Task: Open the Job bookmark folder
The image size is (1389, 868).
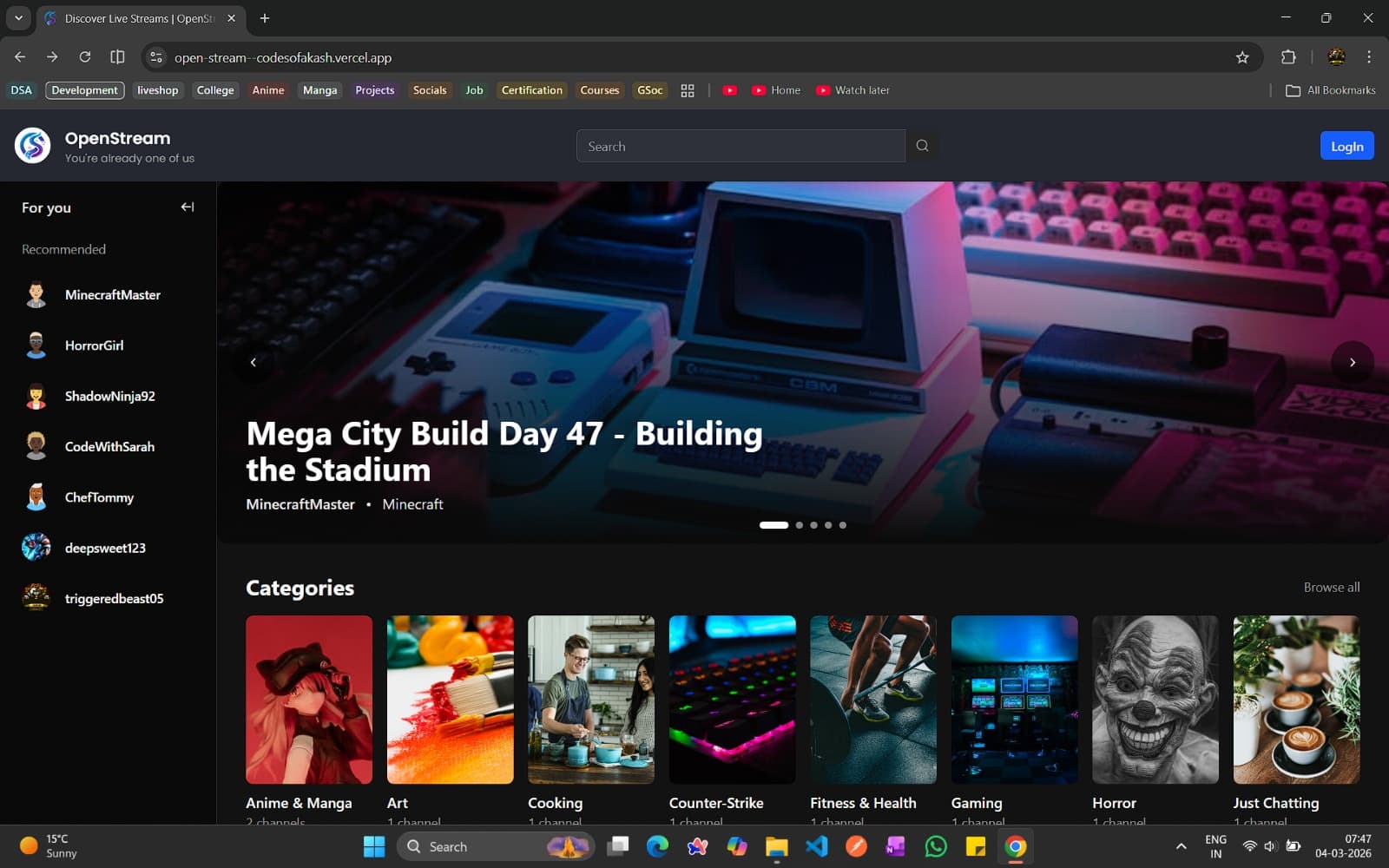Action: point(474,90)
